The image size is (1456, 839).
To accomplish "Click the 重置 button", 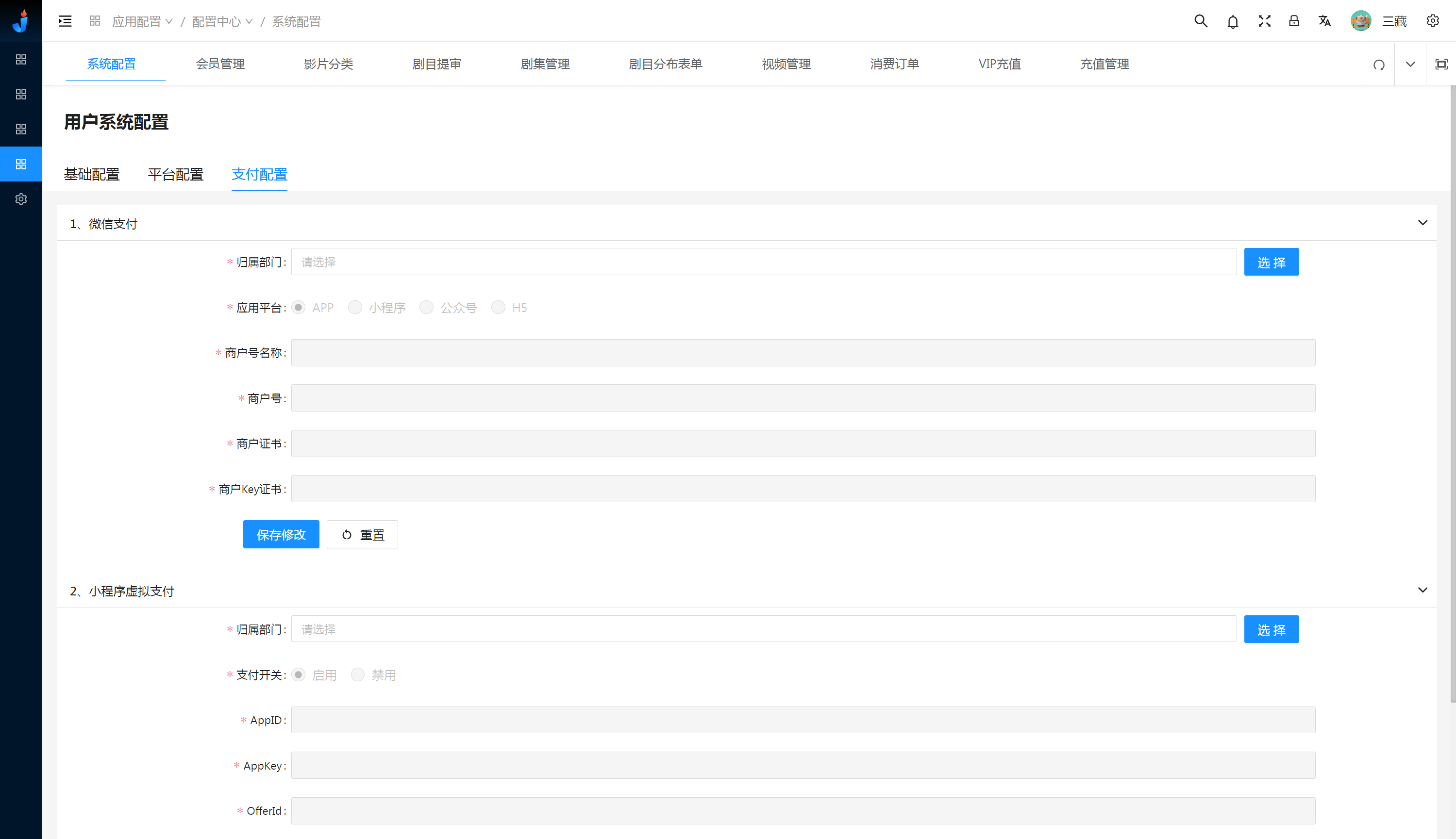I will [x=362, y=534].
